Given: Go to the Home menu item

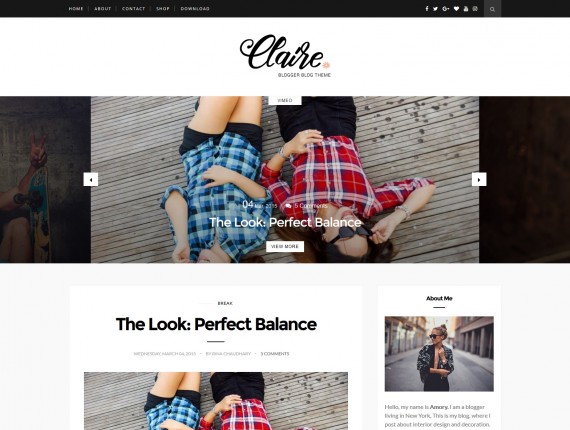Looking at the screenshot, I should pos(76,9).
